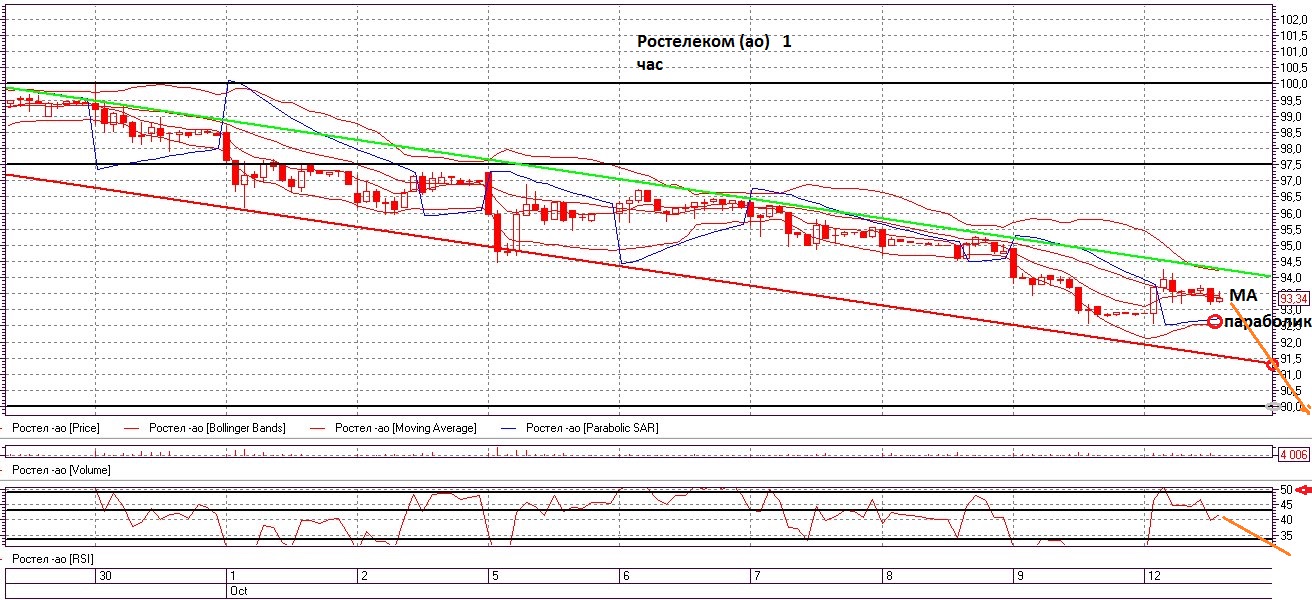Click the volume value box 4 006

[1293, 454]
